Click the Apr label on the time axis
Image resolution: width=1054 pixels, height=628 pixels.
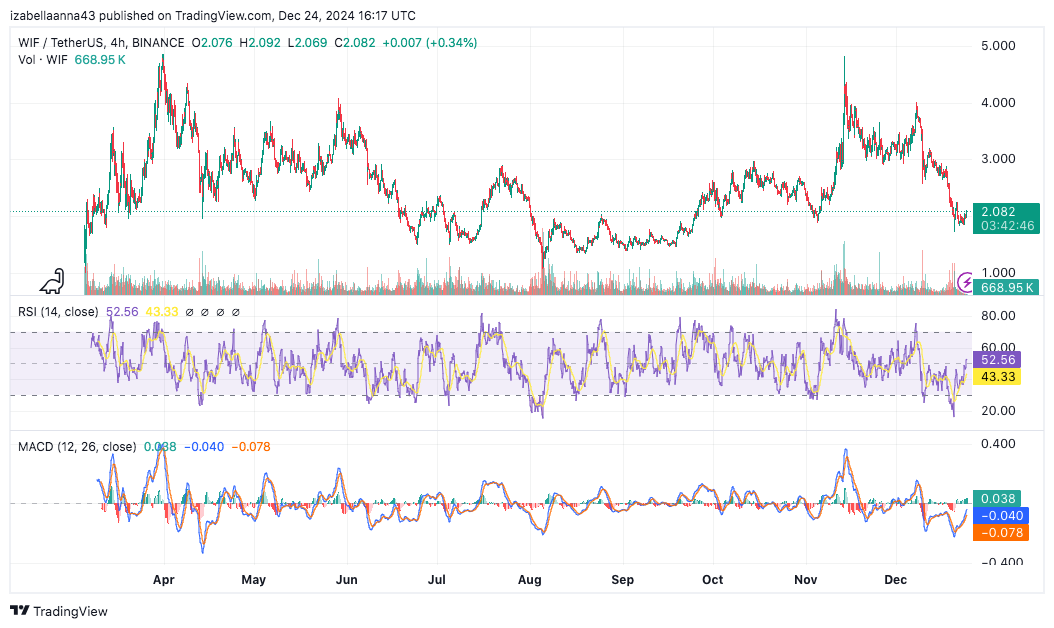point(163,580)
